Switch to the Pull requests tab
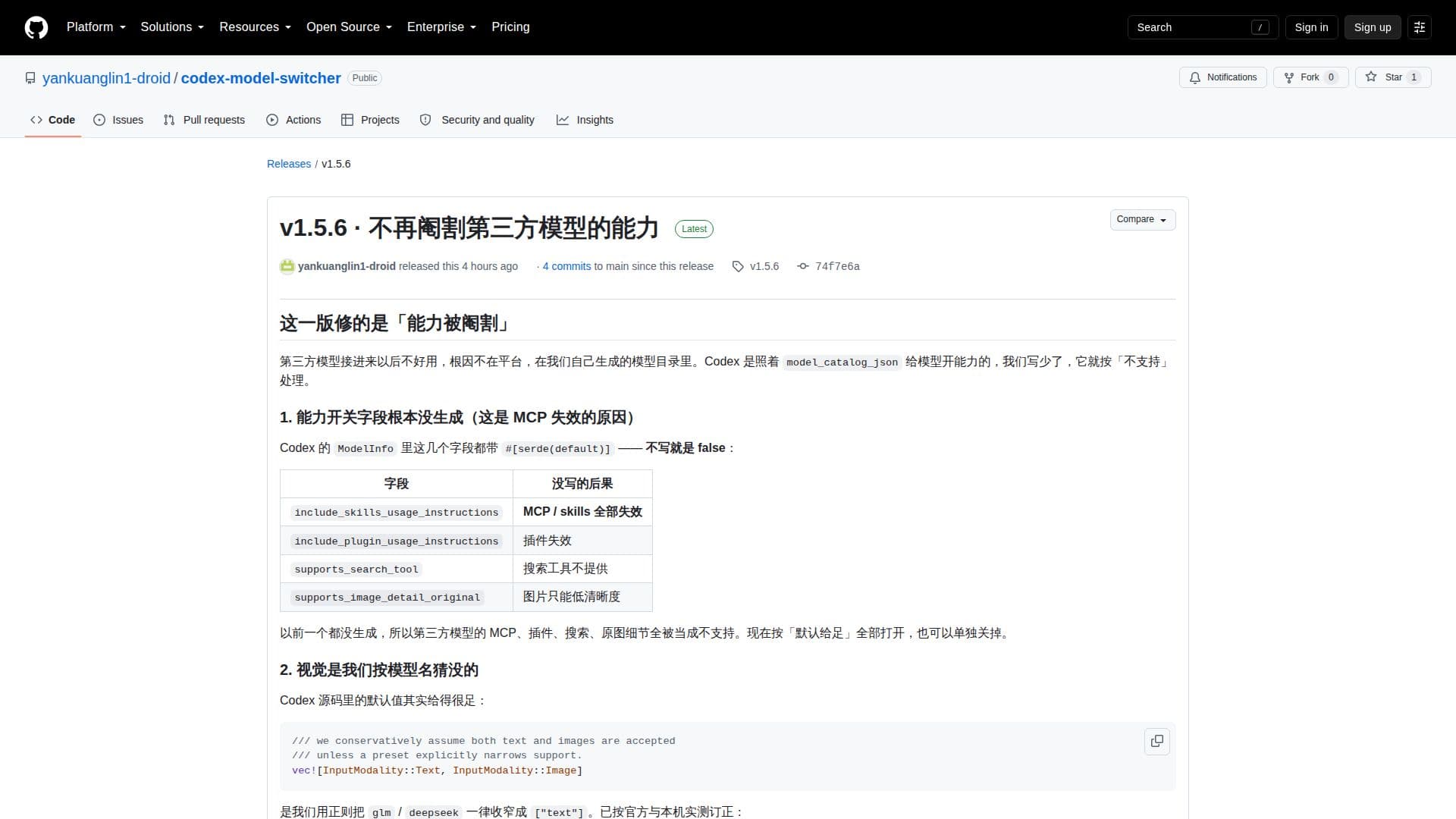The image size is (1456, 819). pos(204,120)
